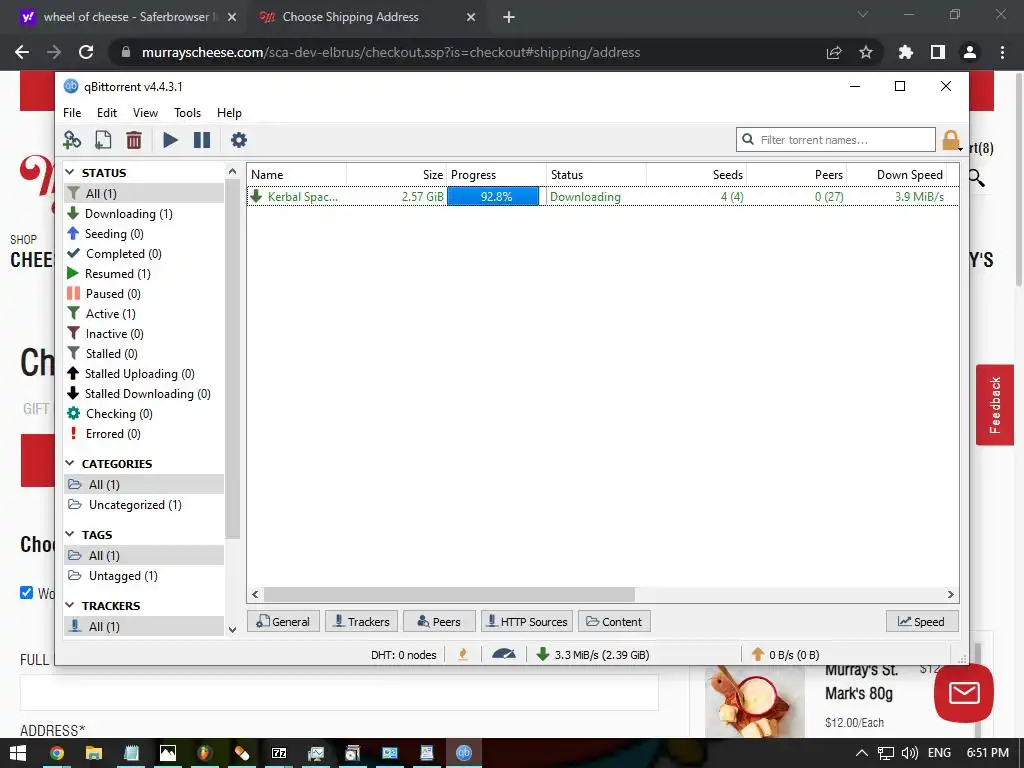Open the General details tab

pos(283,621)
